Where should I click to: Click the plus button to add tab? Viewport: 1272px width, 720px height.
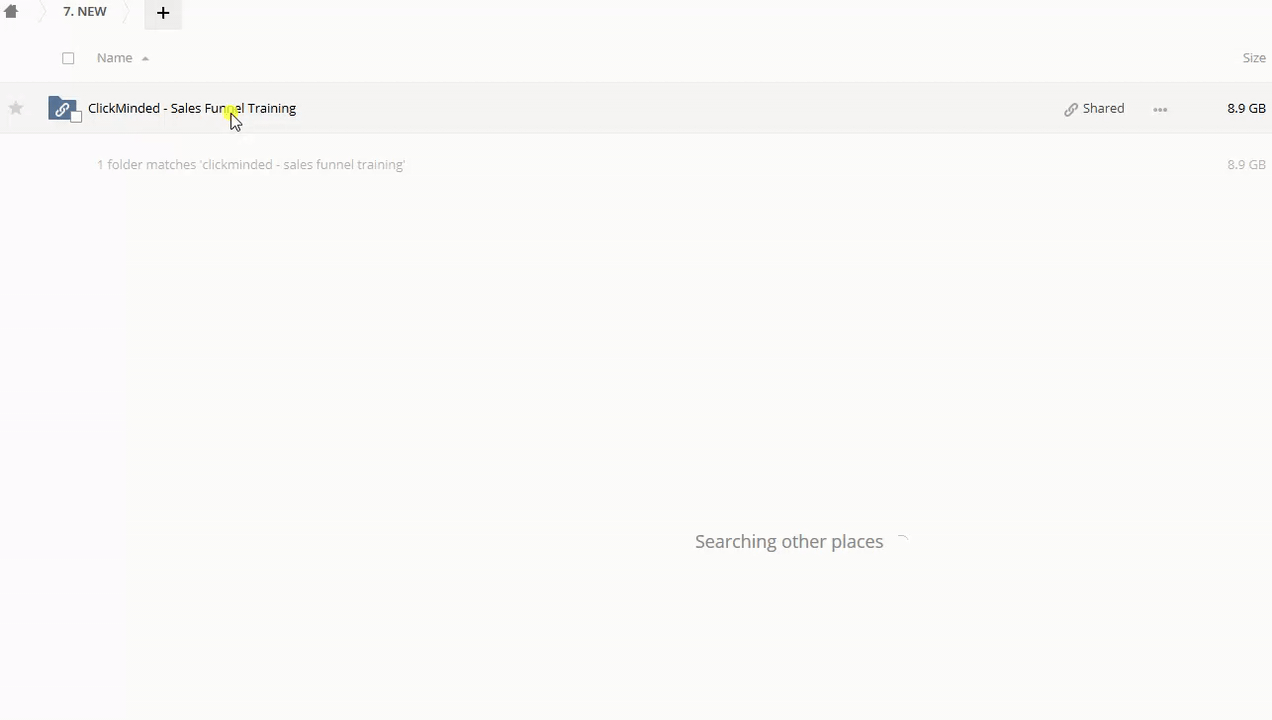pos(163,13)
